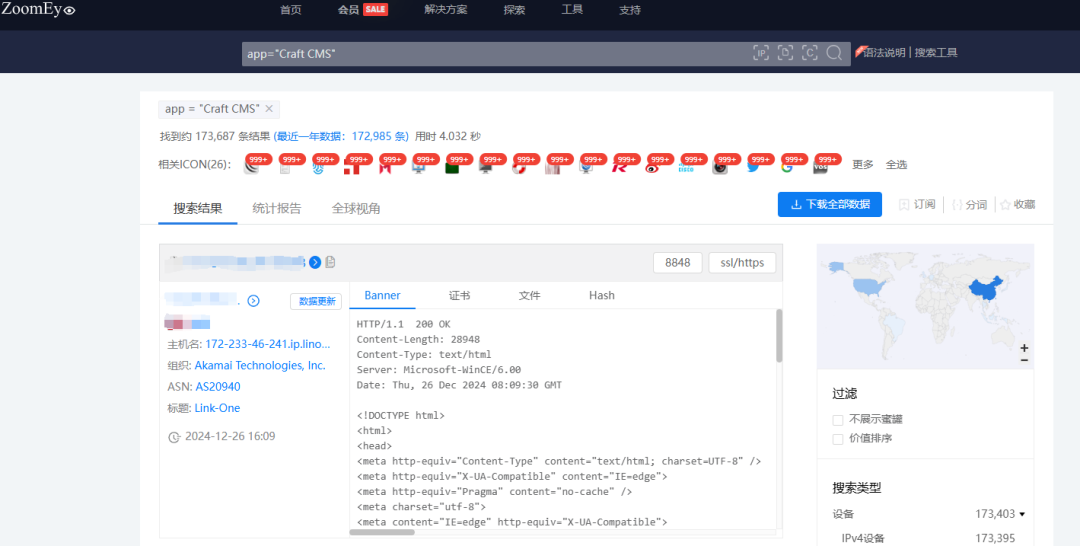
Task: Remove the app = "Craft CMS" filter chip
Action: 269,109
